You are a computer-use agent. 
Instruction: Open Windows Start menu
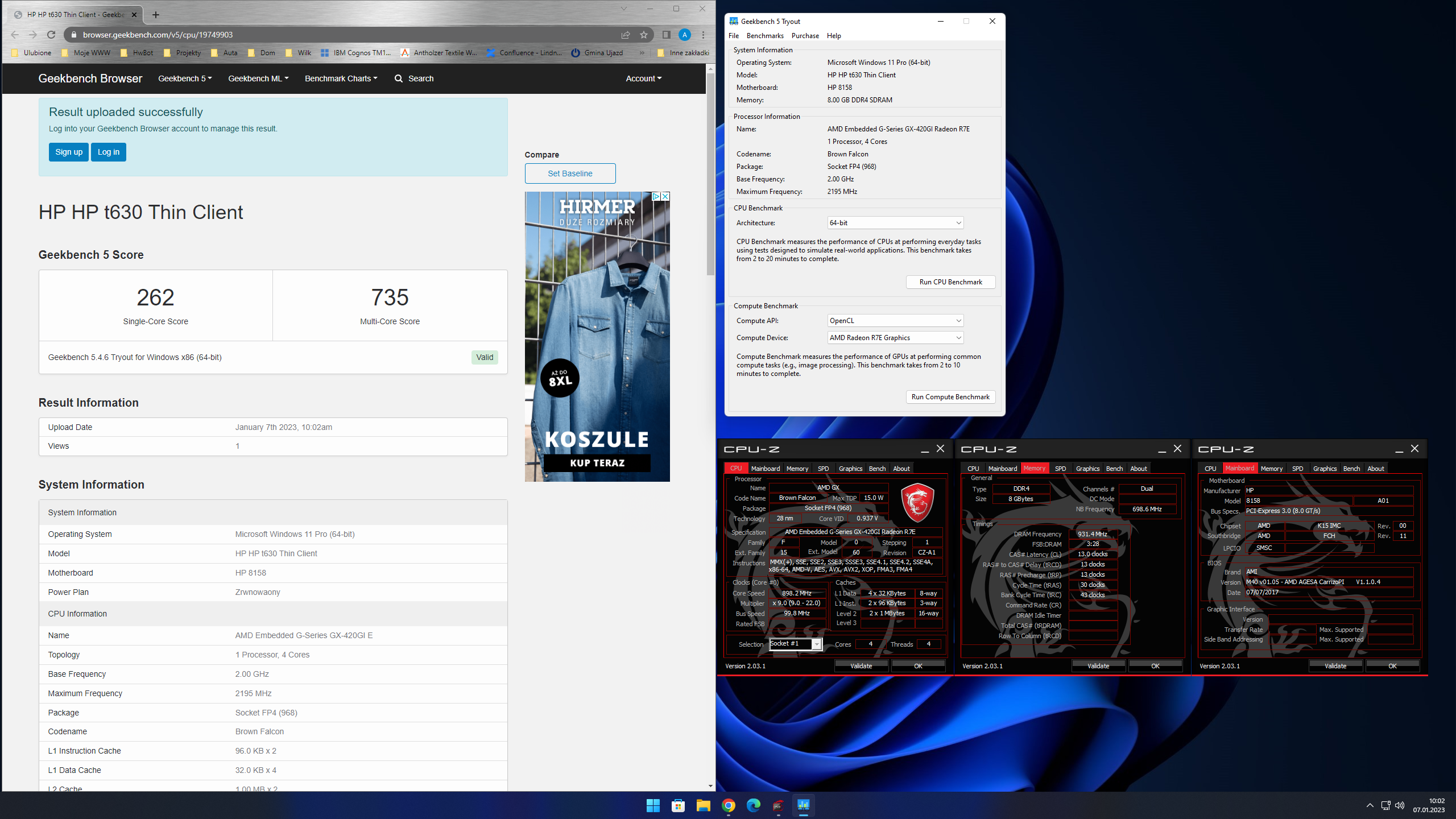tap(653, 805)
